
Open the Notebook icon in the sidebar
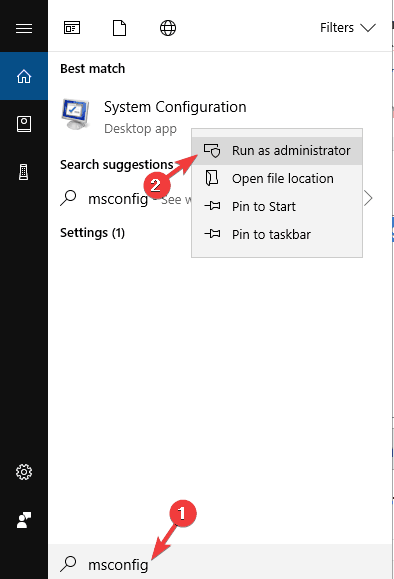pyautogui.click(x=24, y=124)
